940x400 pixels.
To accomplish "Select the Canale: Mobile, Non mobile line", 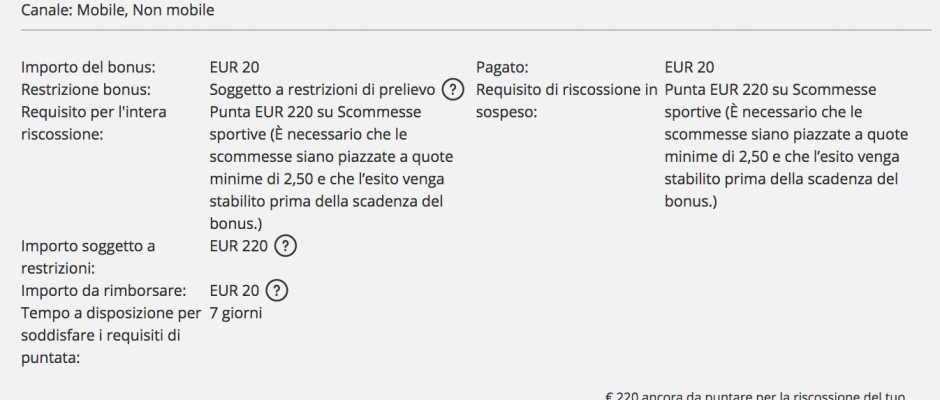I will coord(118,10).
